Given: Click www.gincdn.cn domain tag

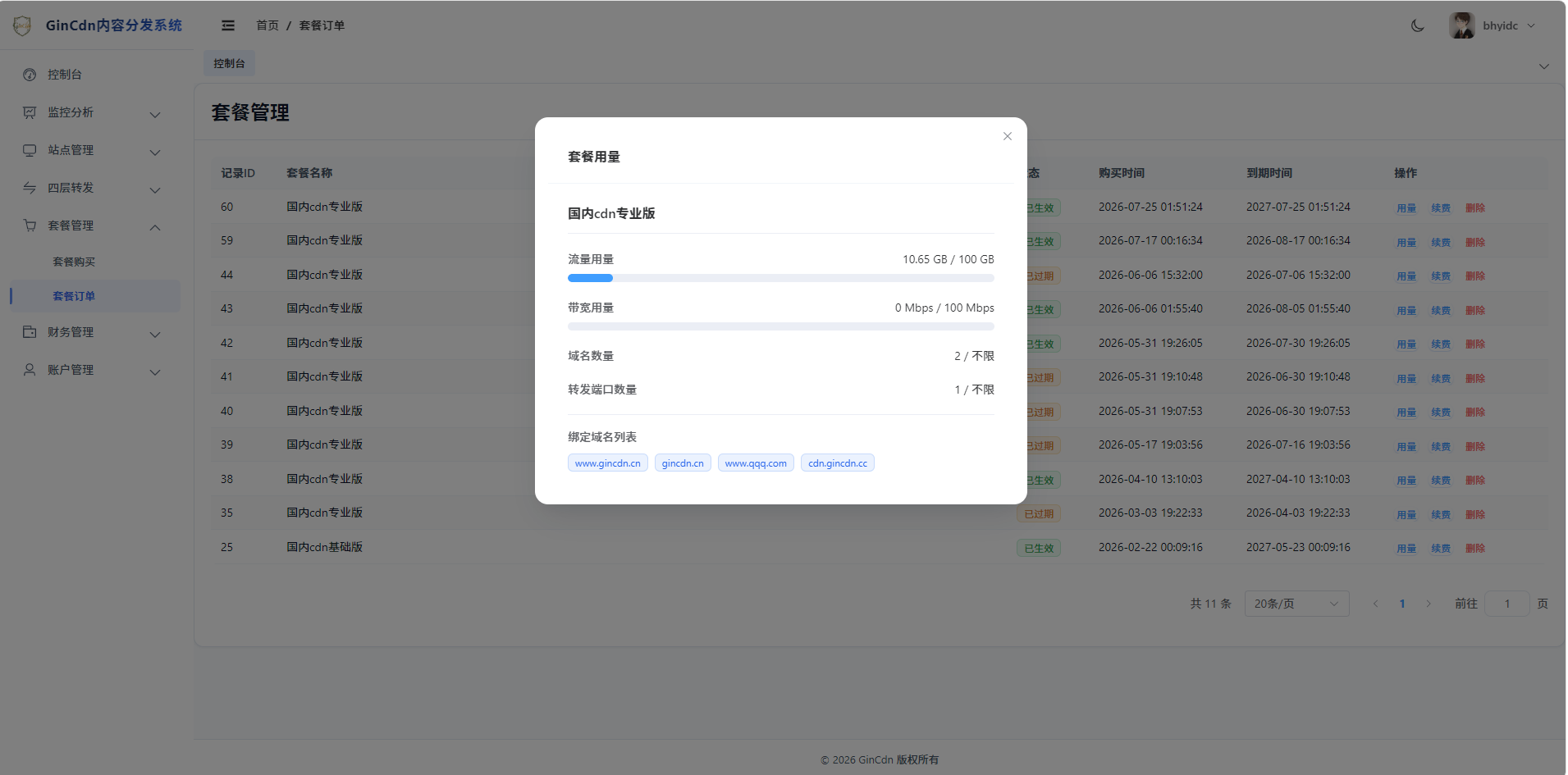Looking at the screenshot, I should (x=607, y=463).
